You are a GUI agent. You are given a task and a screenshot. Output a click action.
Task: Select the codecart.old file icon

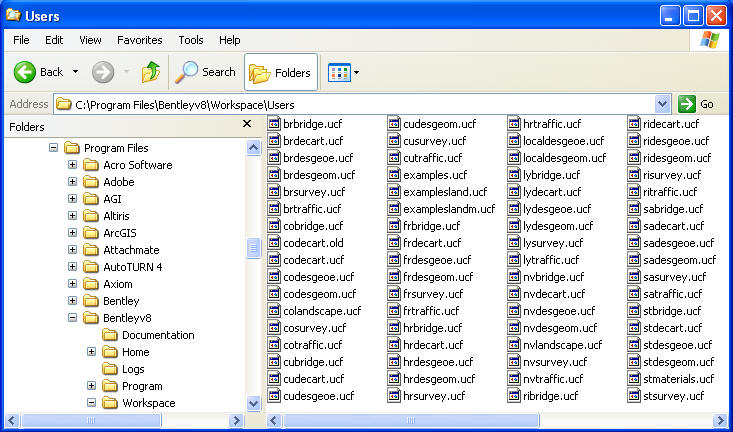tap(274, 243)
